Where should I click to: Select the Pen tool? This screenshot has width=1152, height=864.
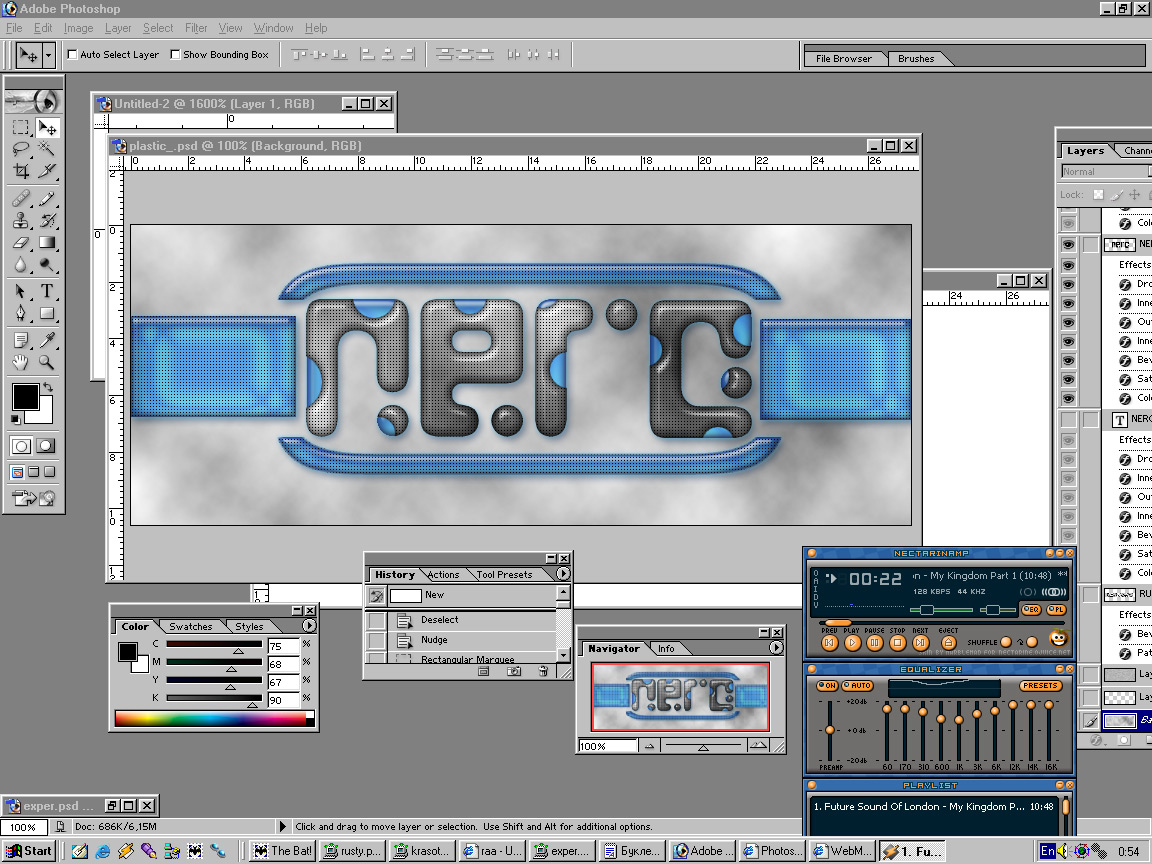tap(21, 314)
